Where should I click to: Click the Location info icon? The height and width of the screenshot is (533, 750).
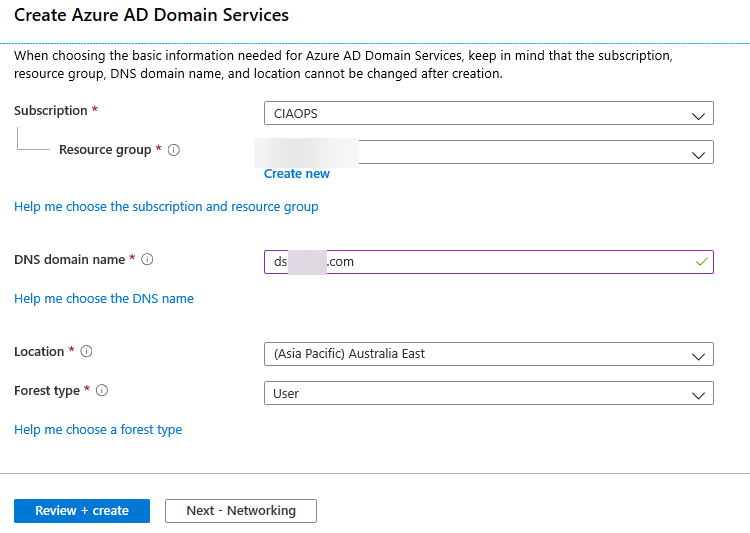[86, 352]
